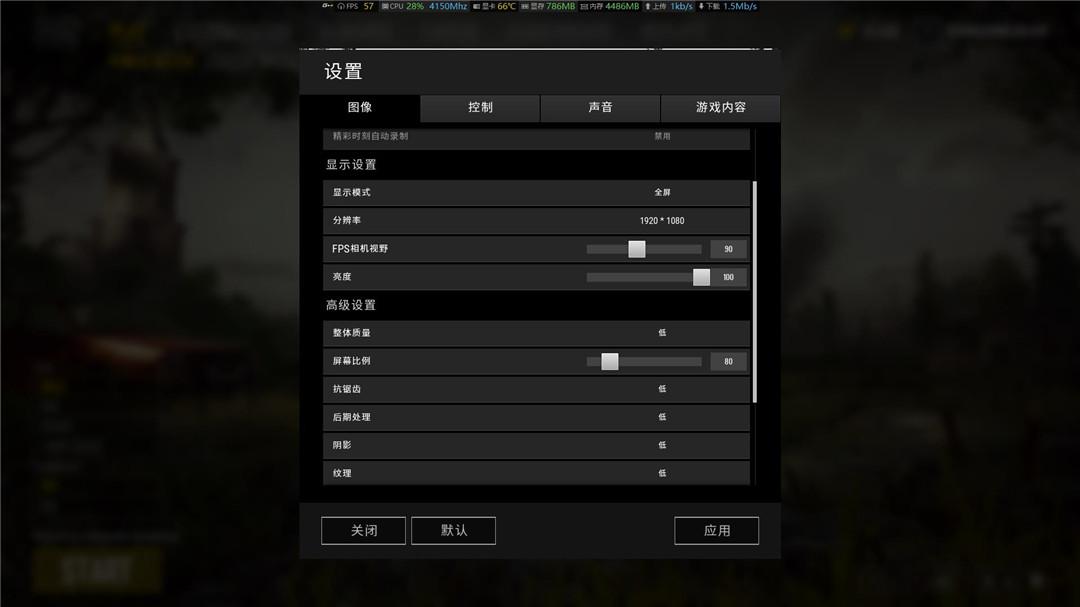Image resolution: width=1080 pixels, height=607 pixels.
Task: Click the overlay logo icon left of FPS
Action: pos(327,6)
